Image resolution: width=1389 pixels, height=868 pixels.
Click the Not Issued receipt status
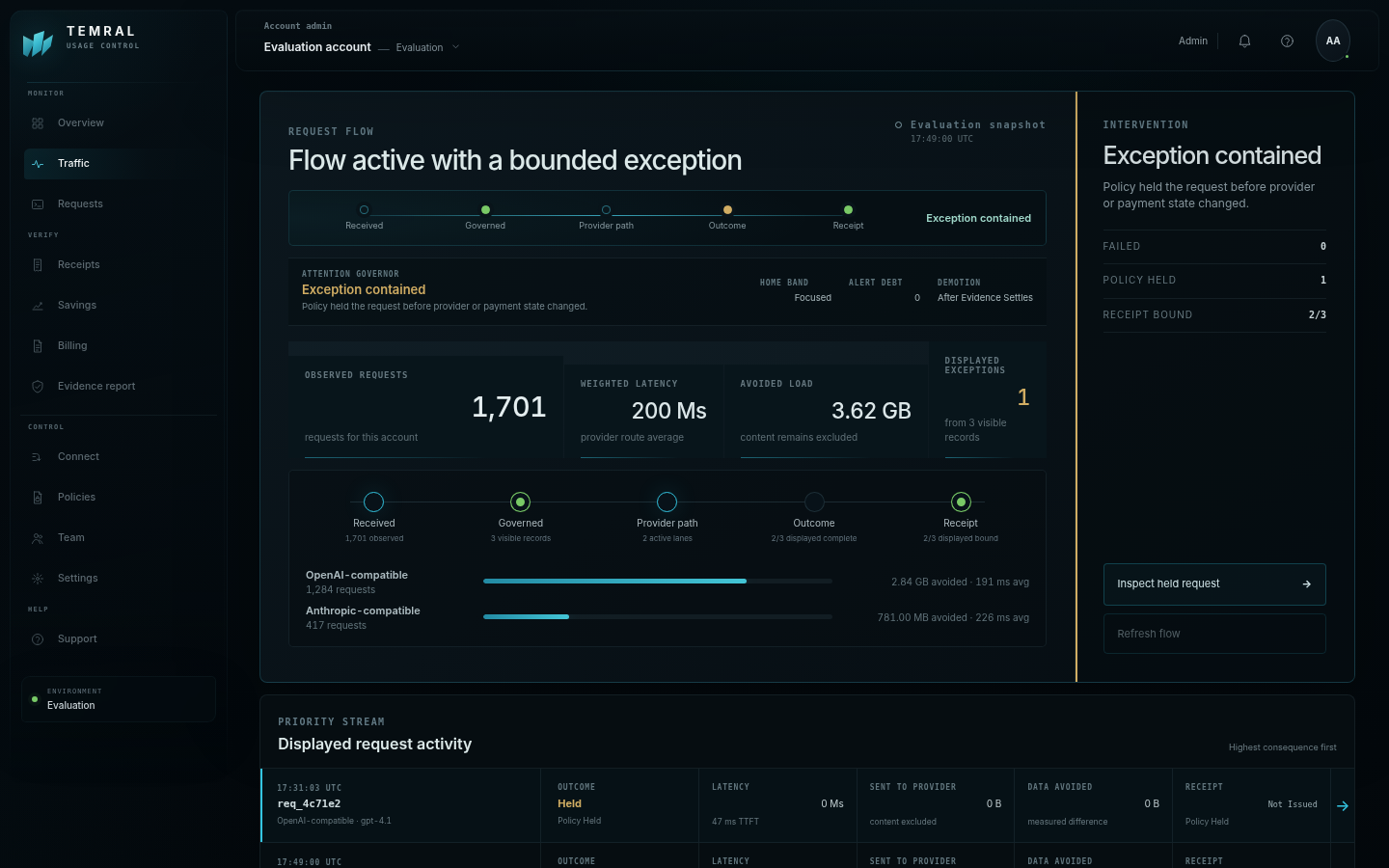point(1293,804)
